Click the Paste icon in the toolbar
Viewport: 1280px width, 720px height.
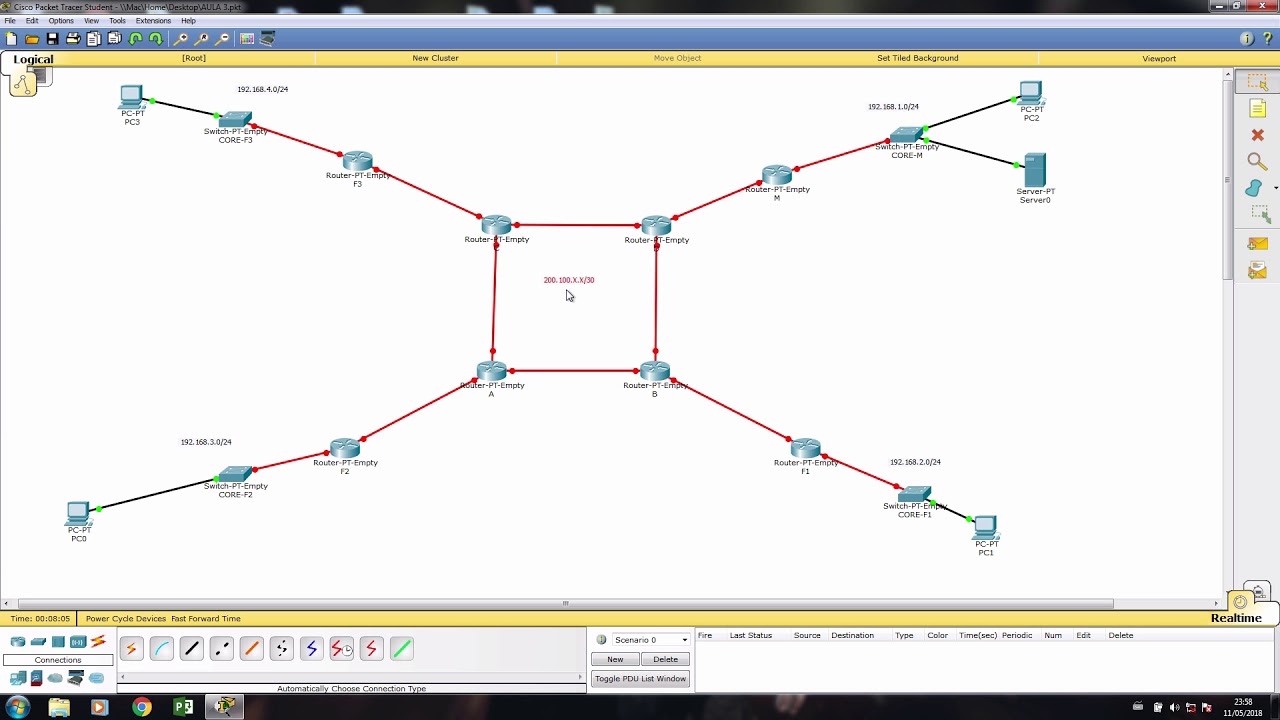114,39
